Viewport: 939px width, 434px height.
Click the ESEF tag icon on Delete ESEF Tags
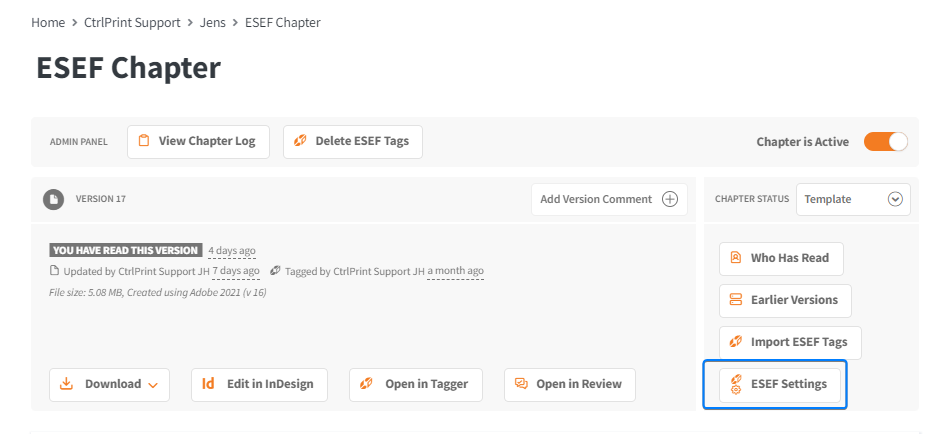(300, 141)
